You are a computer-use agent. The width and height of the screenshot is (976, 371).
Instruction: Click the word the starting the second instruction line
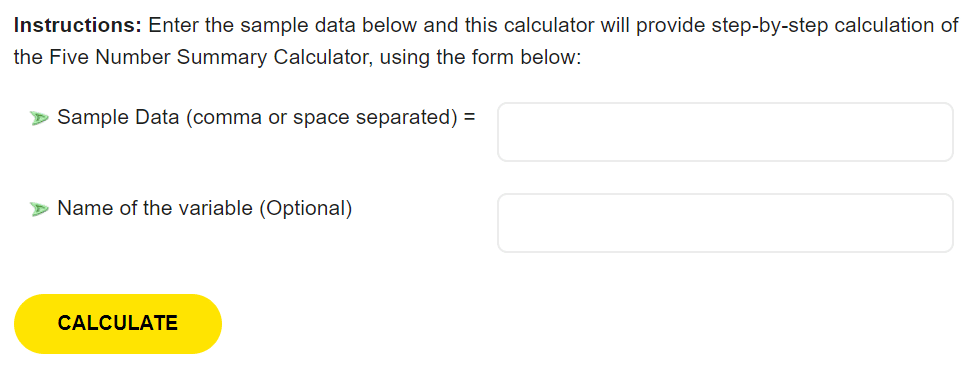tap(28, 58)
